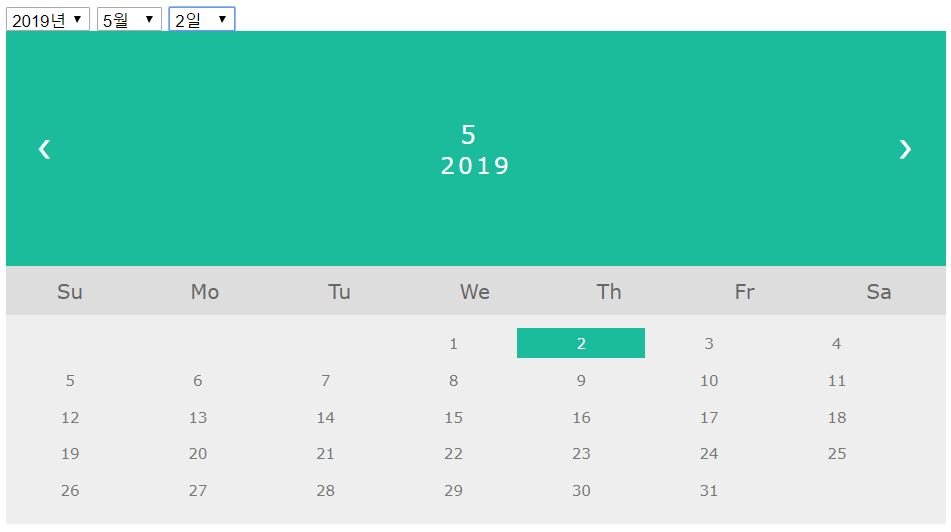Select date 20 under Monday
This screenshot has width=951, height=532.
(x=198, y=454)
